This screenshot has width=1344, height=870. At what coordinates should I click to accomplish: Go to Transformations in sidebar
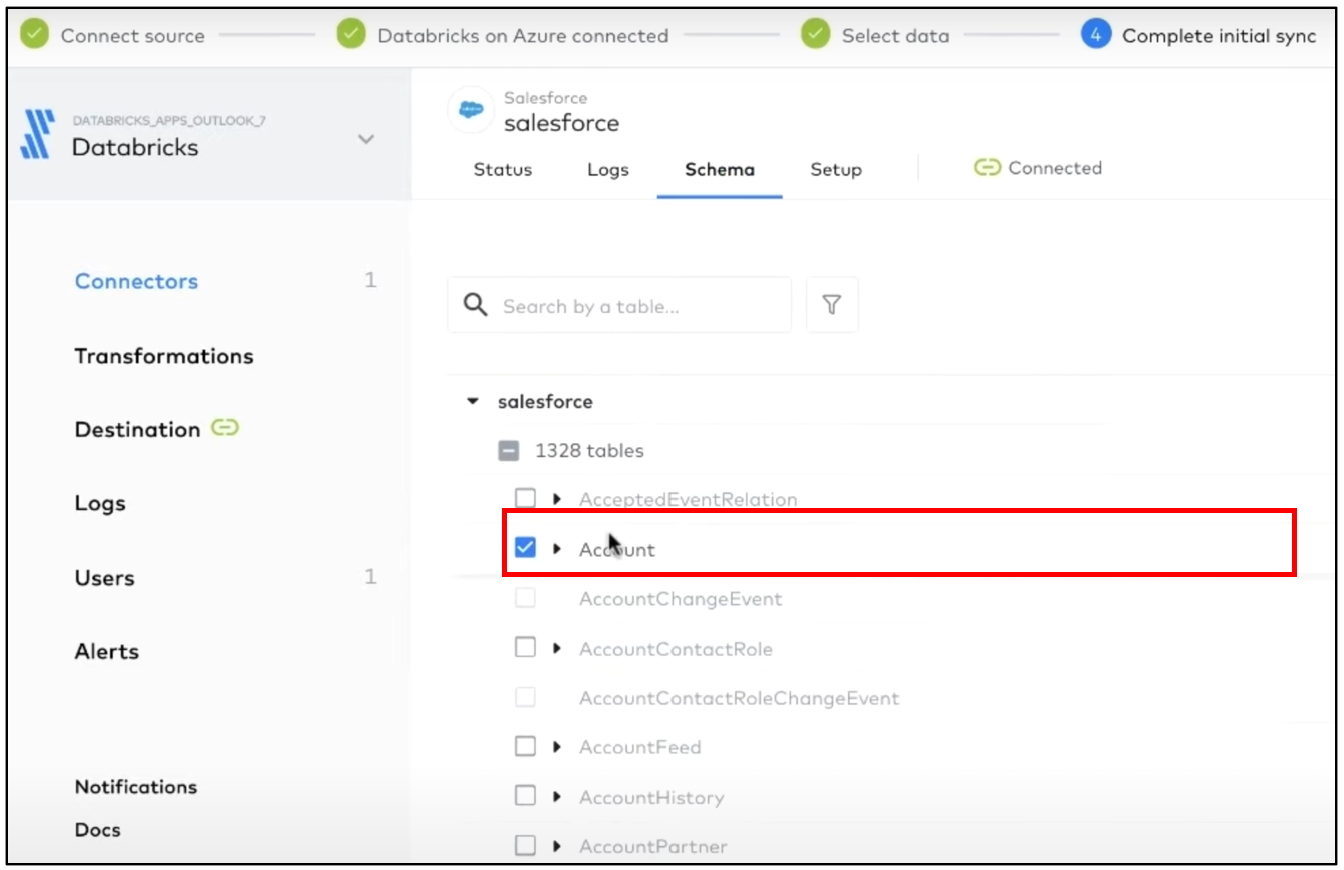pyautogui.click(x=164, y=356)
